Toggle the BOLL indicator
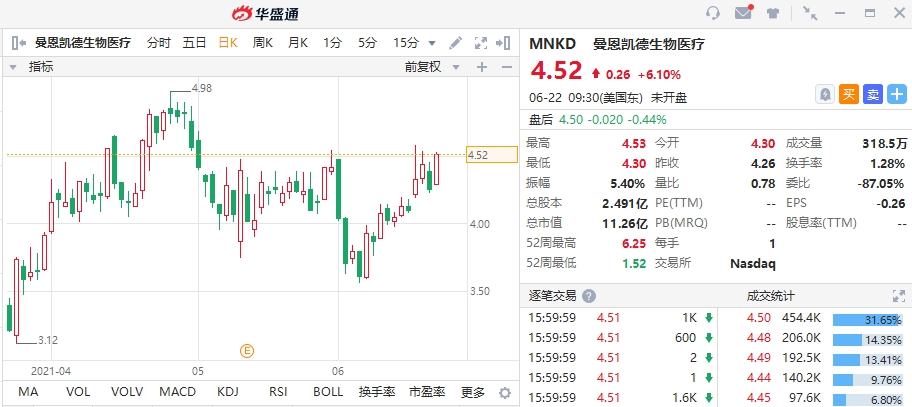Screen dimensions: 912x407 328,392
